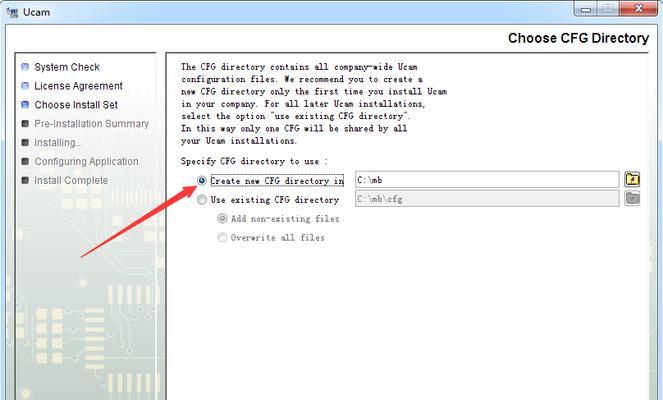Click the Install Complete step label

(71, 180)
